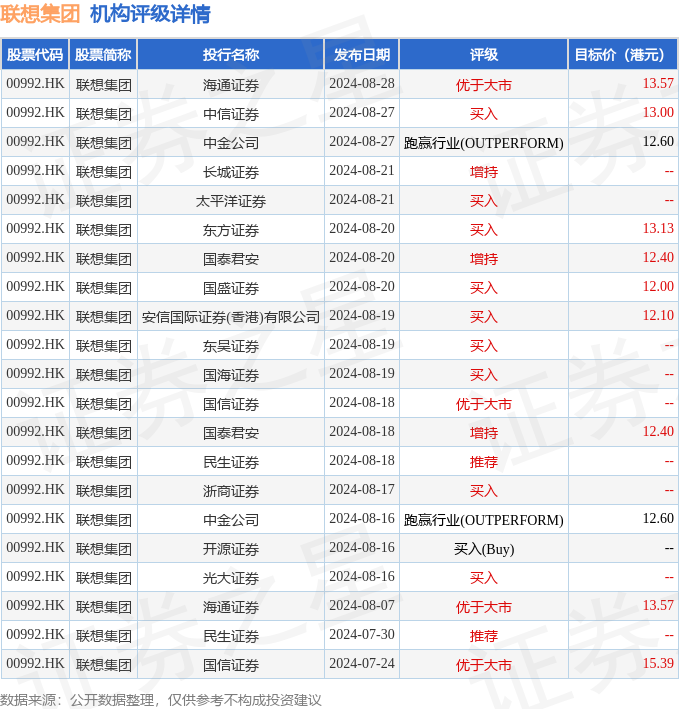Select 买入 rating in 浙商证券 row
The width and height of the screenshot is (679, 709).
pyautogui.click(x=484, y=490)
